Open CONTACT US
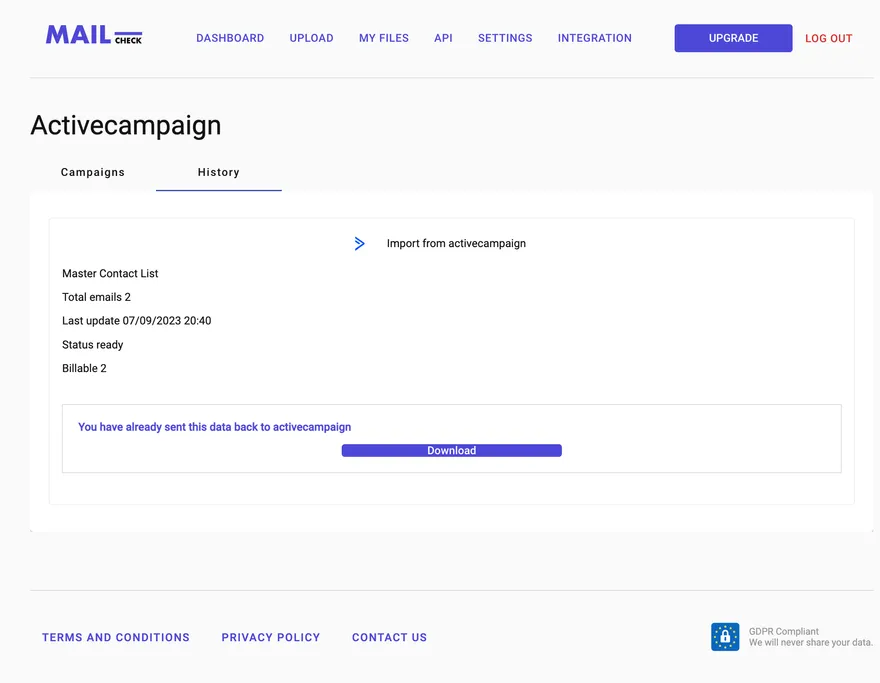 coord(389,637)
